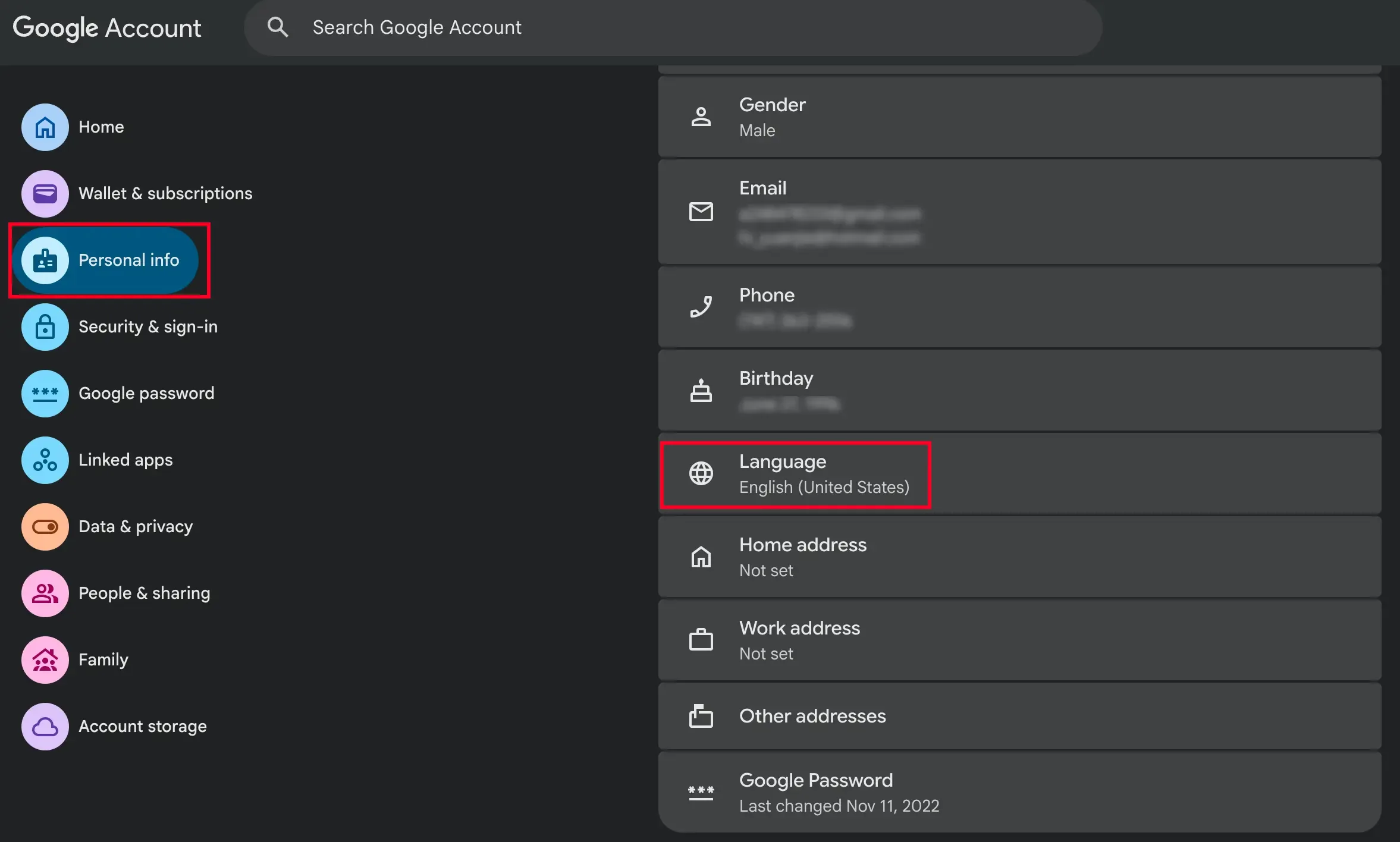Image resolution: width=1400 pixels, height=842 pixels.
Task: Click the Other addresses icon
Action: click(701, 716)
